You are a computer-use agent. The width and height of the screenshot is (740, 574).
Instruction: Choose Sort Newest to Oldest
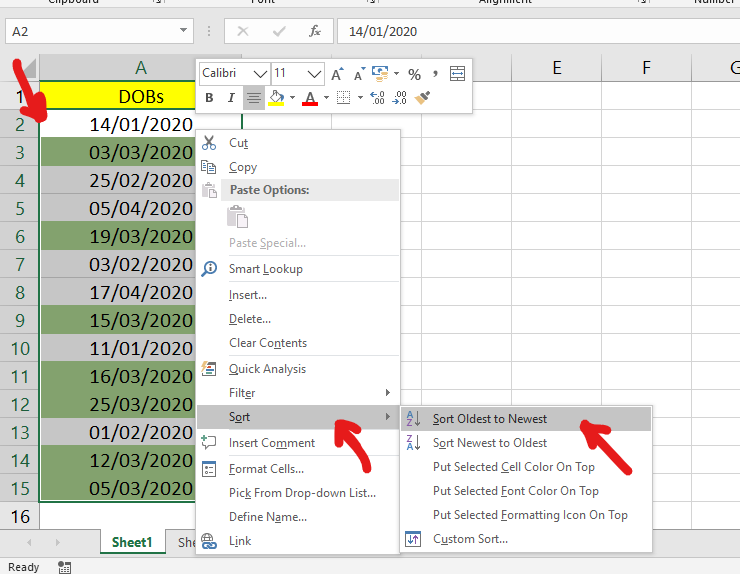pos(526,443)
